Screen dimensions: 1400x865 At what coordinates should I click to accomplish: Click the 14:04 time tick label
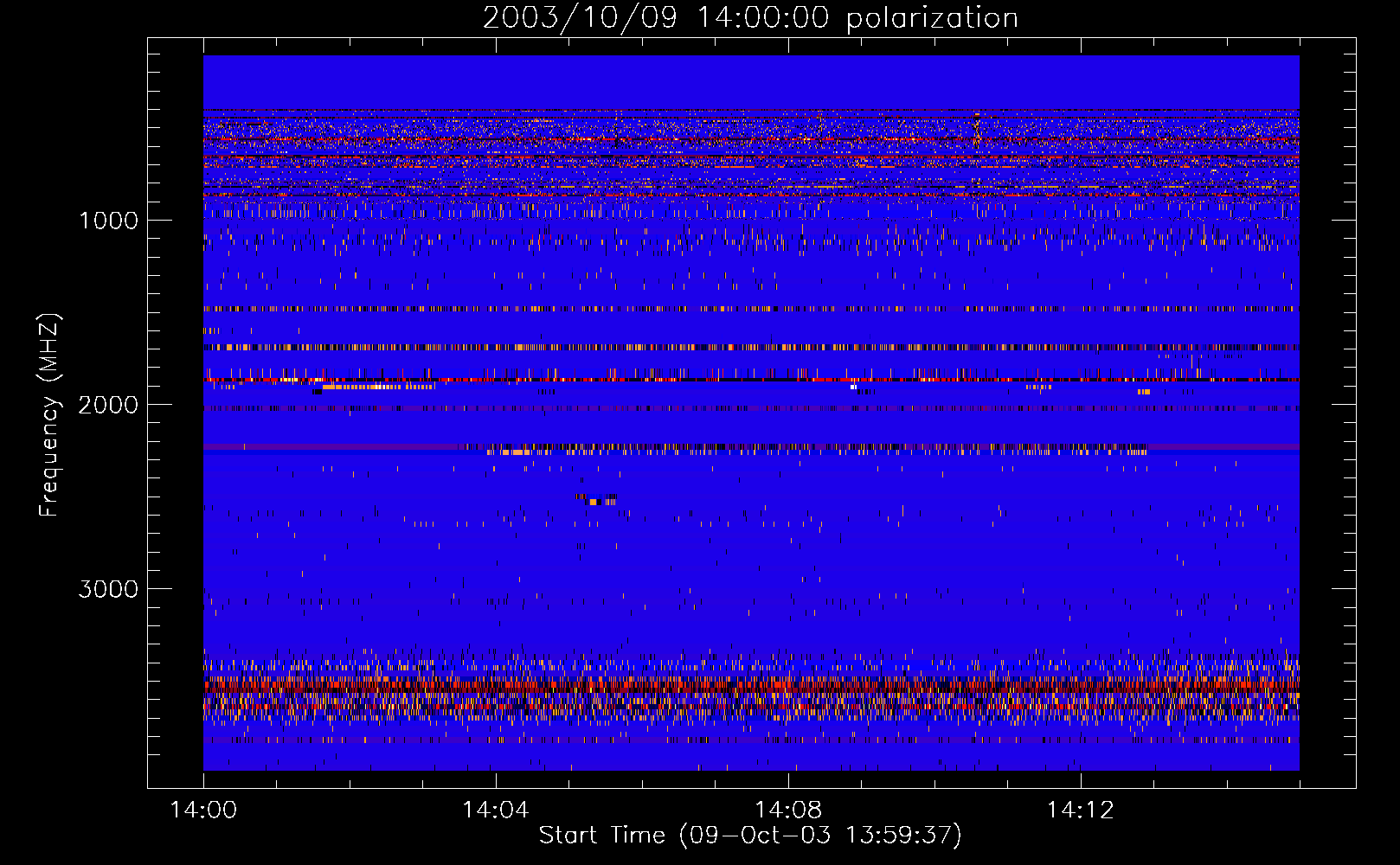tap(496, 810)
